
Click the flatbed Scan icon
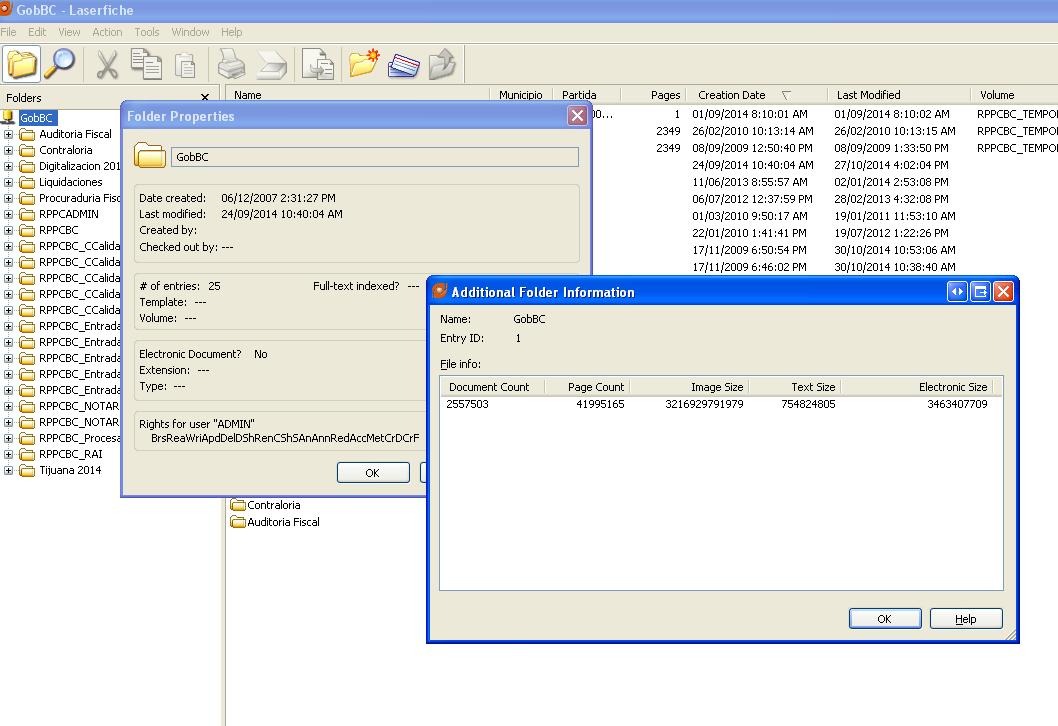coord(272,66)
